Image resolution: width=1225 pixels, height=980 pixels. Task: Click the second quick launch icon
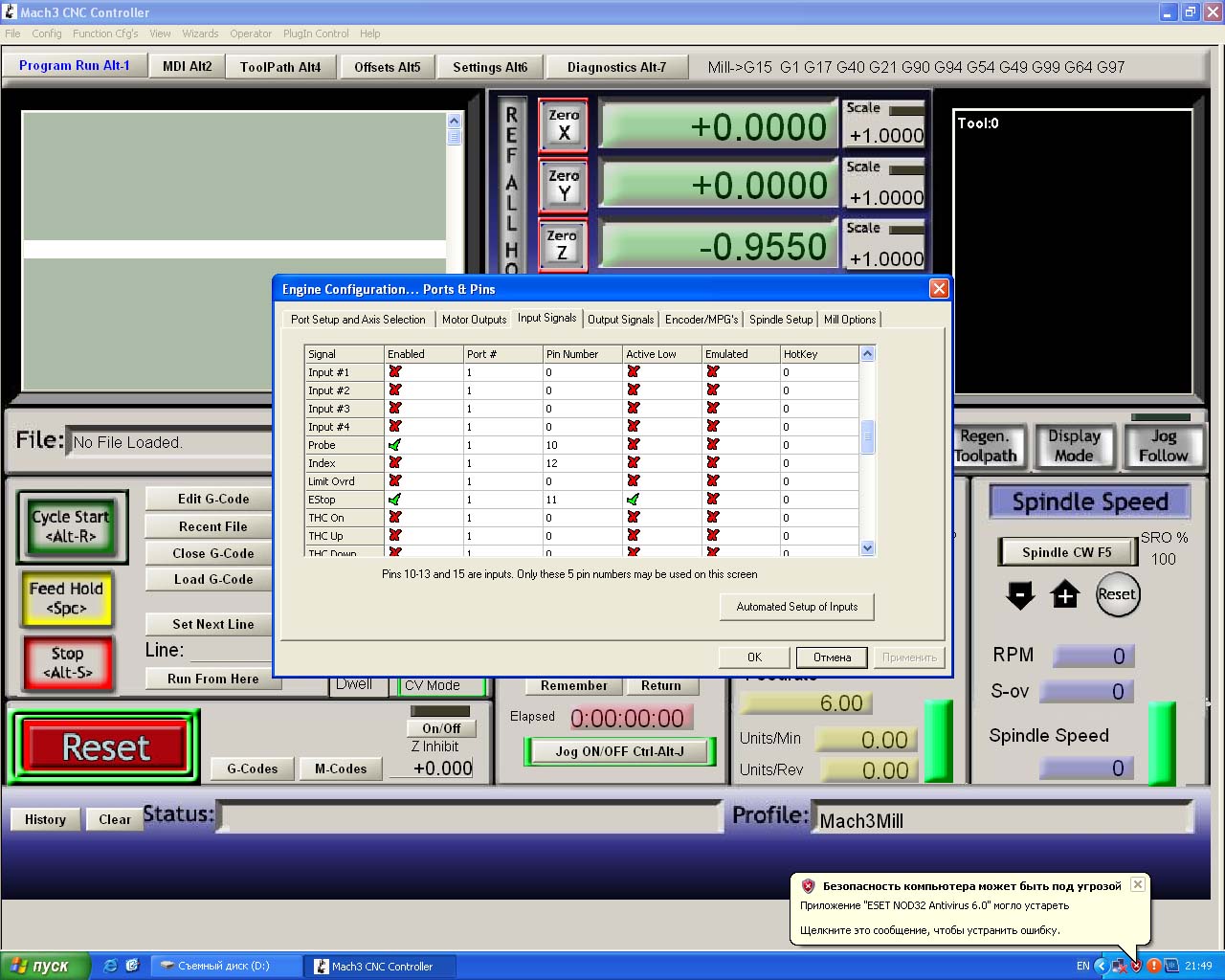click(132, 966)
